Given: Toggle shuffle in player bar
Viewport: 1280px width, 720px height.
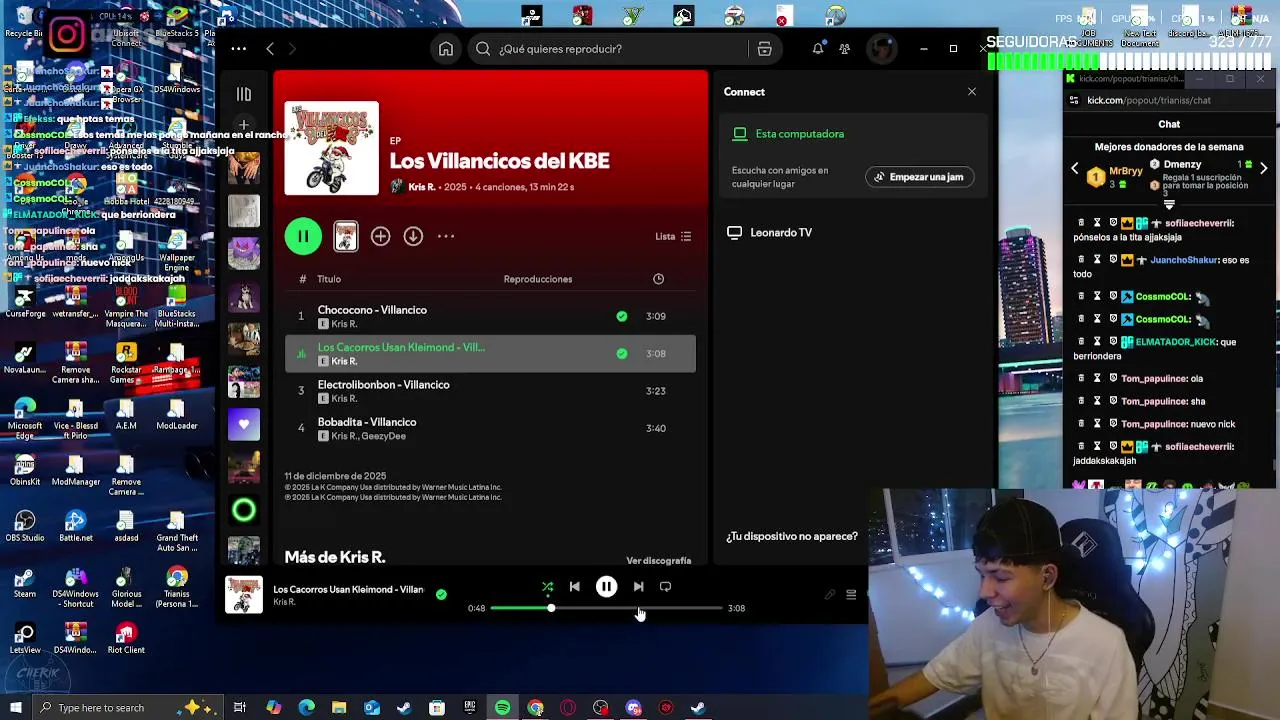Looking at the screenshot, I should point(547,587).
